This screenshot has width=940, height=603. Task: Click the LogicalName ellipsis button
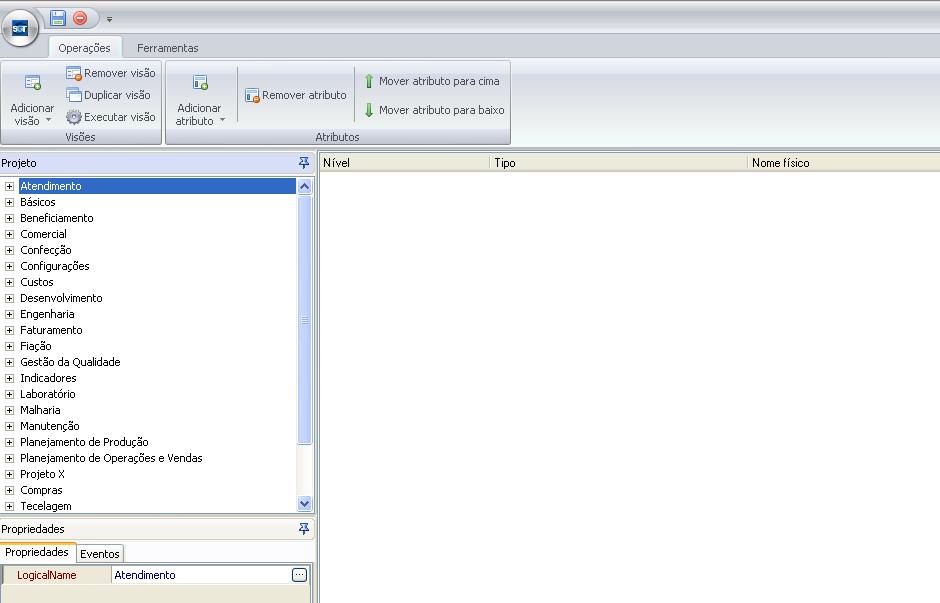click(x=299, y=575)
